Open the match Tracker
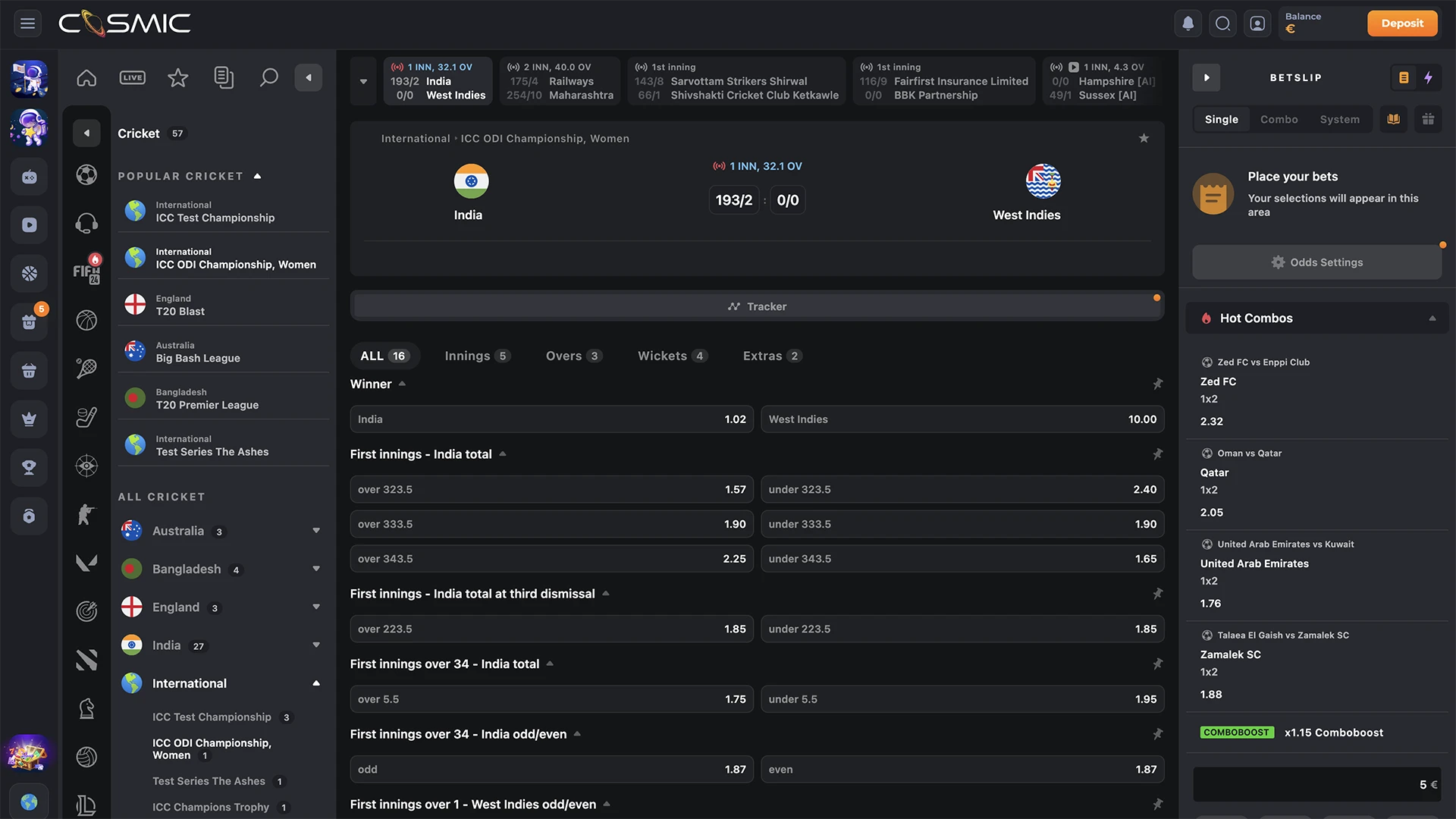 [x=757, y=306]
